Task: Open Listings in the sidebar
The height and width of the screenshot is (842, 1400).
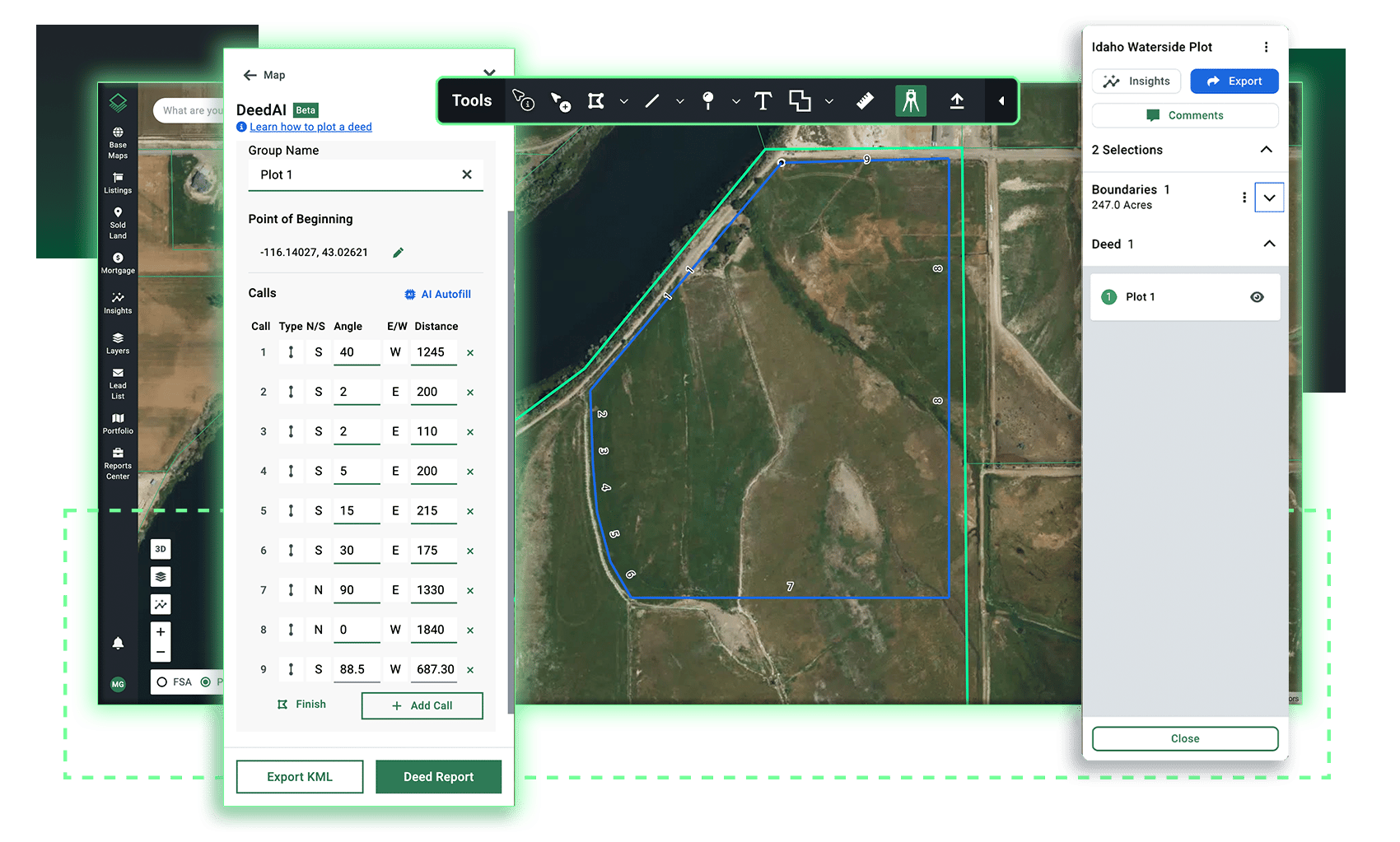Action: [118, 183]
